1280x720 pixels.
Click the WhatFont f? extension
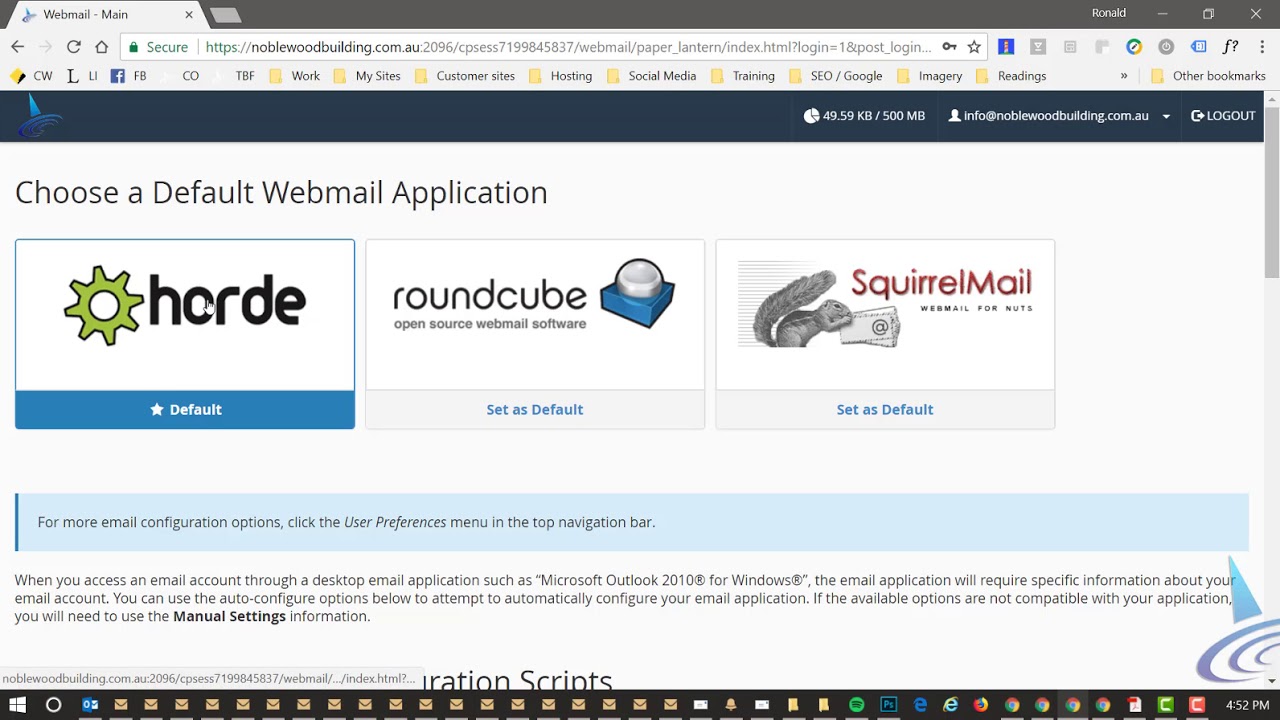1231,47
